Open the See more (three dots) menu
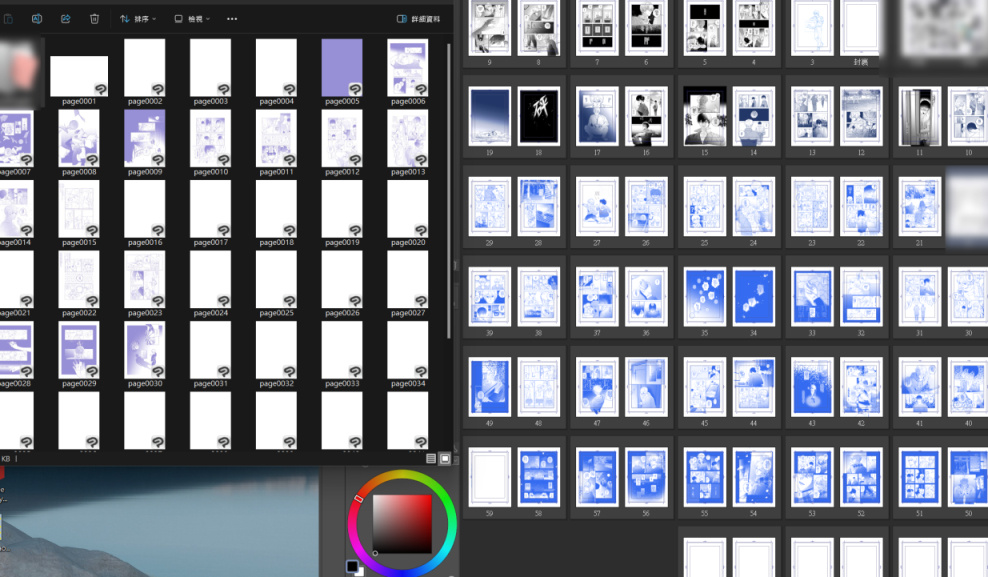 pyautogui.click(x=232, y=19)
